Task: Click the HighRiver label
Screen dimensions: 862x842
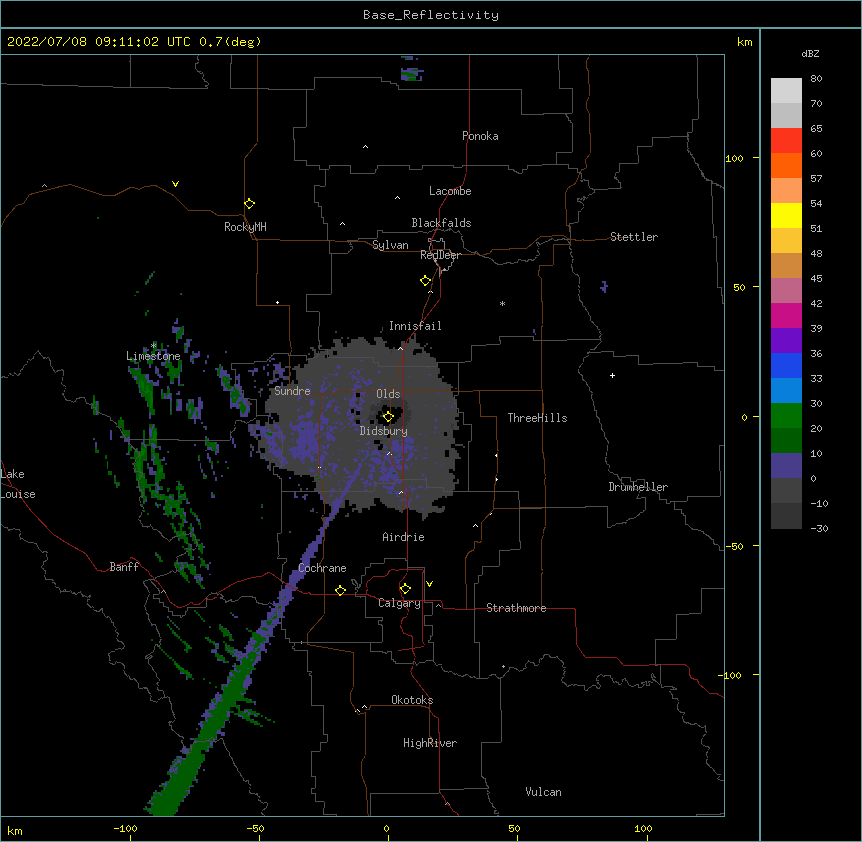Action: [x=430, y=743]
